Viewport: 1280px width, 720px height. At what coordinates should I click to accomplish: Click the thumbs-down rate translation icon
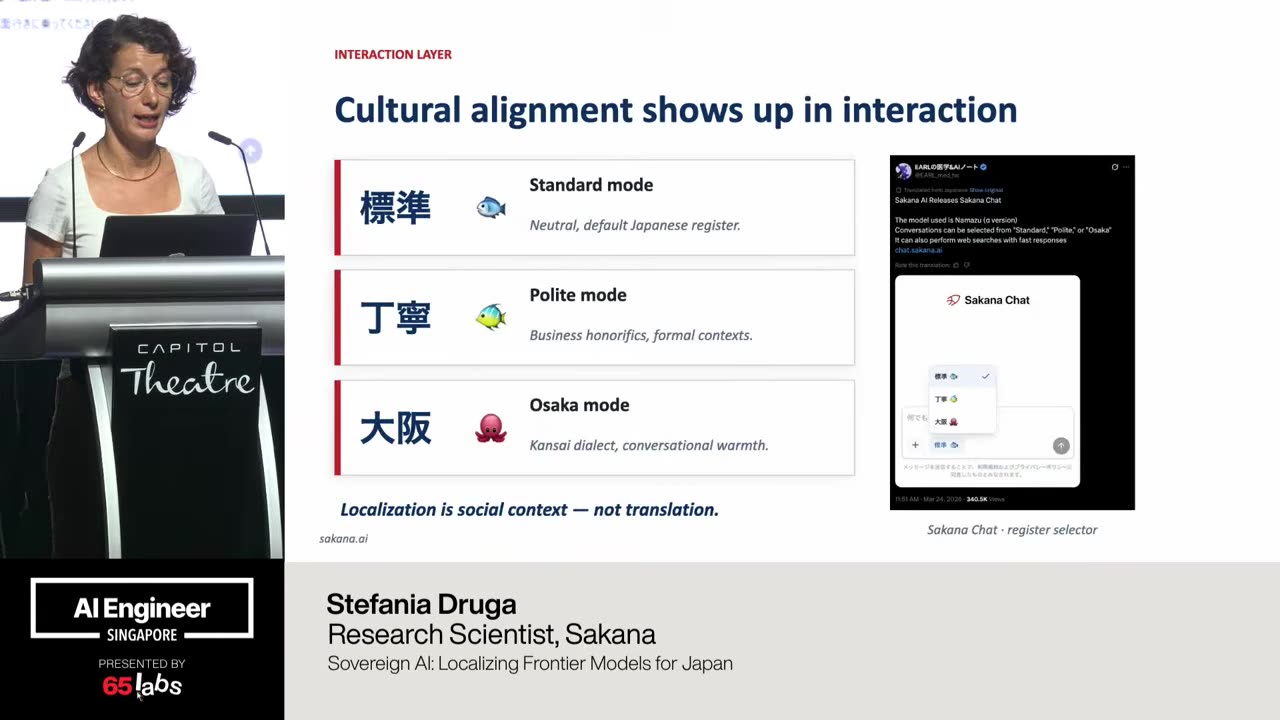point(967,265)
